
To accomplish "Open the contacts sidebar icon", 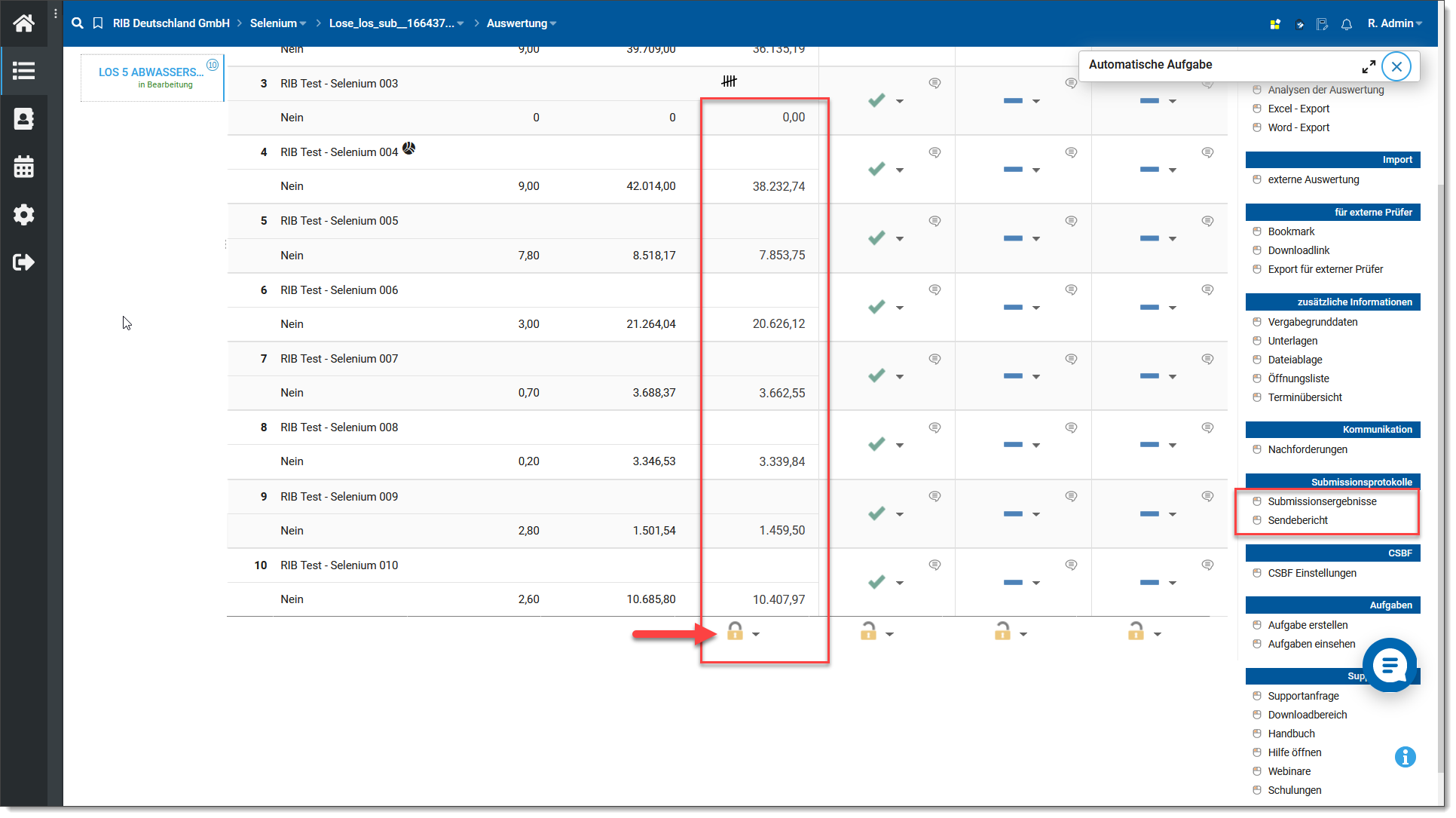I will pyautogui.click(x=23, y=119).
